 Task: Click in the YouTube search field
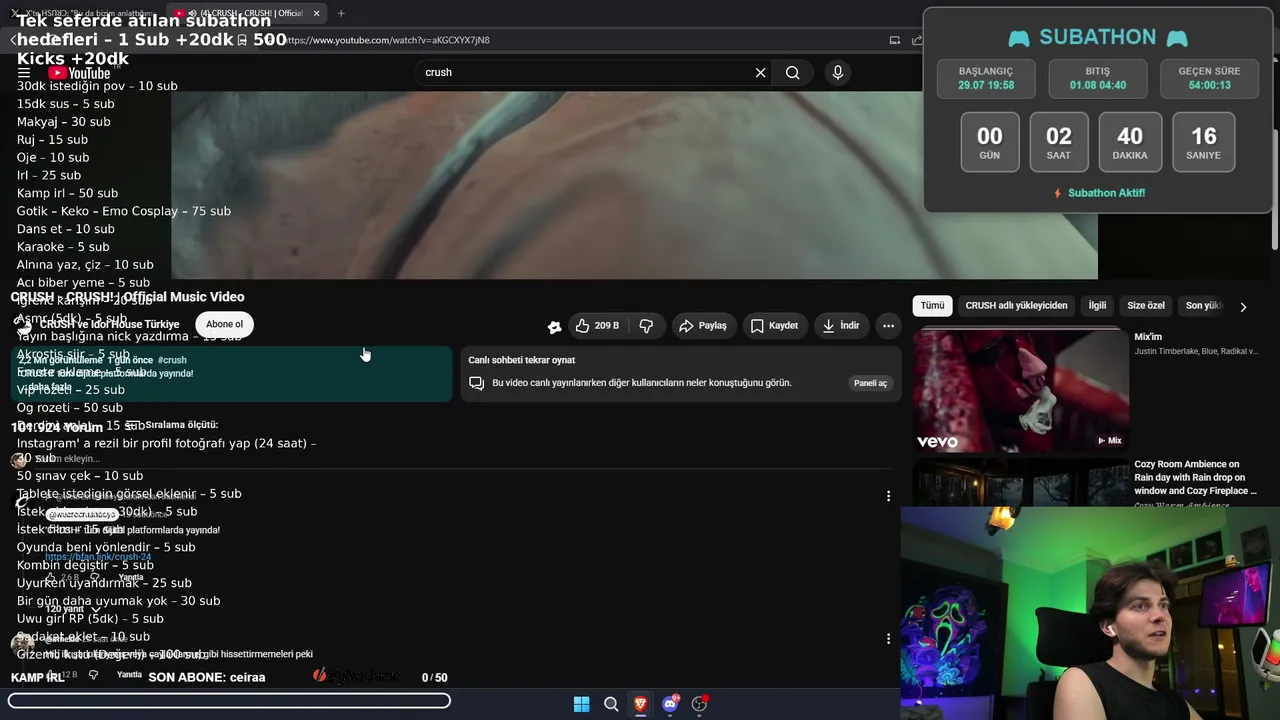pos(585,72)
